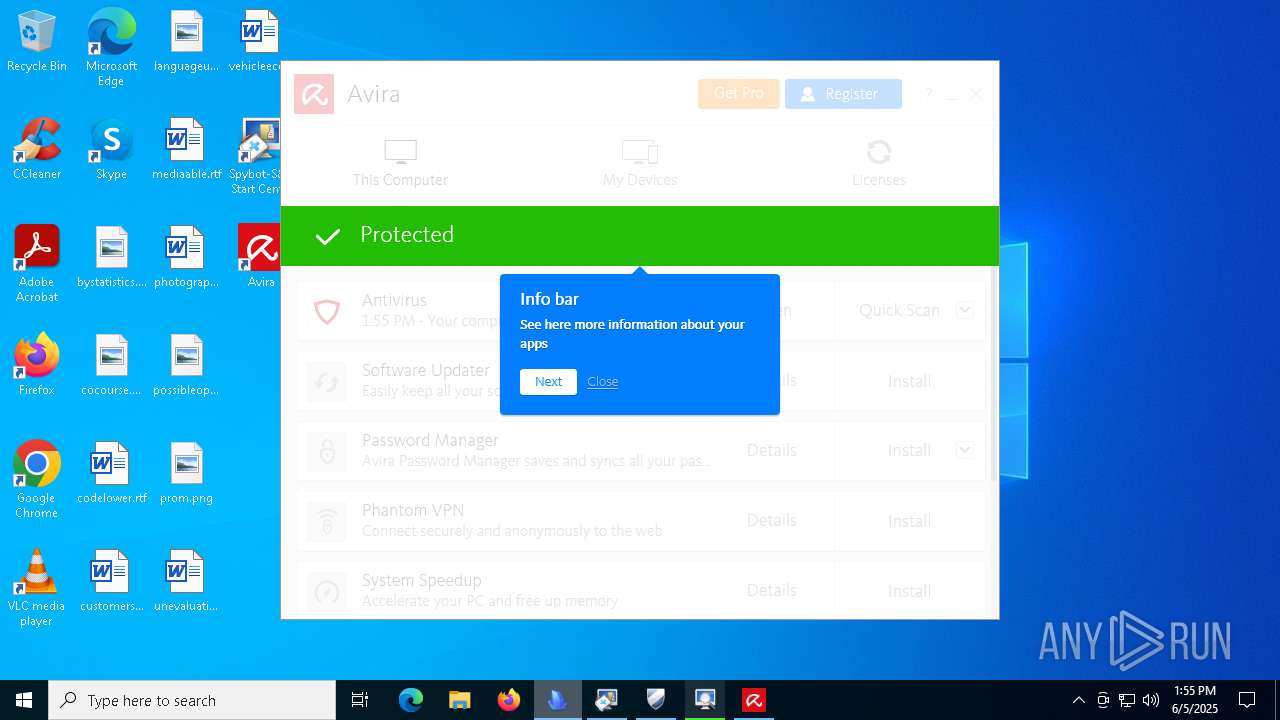This screenshot has width=1280, height=720.
Task: Click Next in the Info bar tooltip
Action: tap(548, 382)
